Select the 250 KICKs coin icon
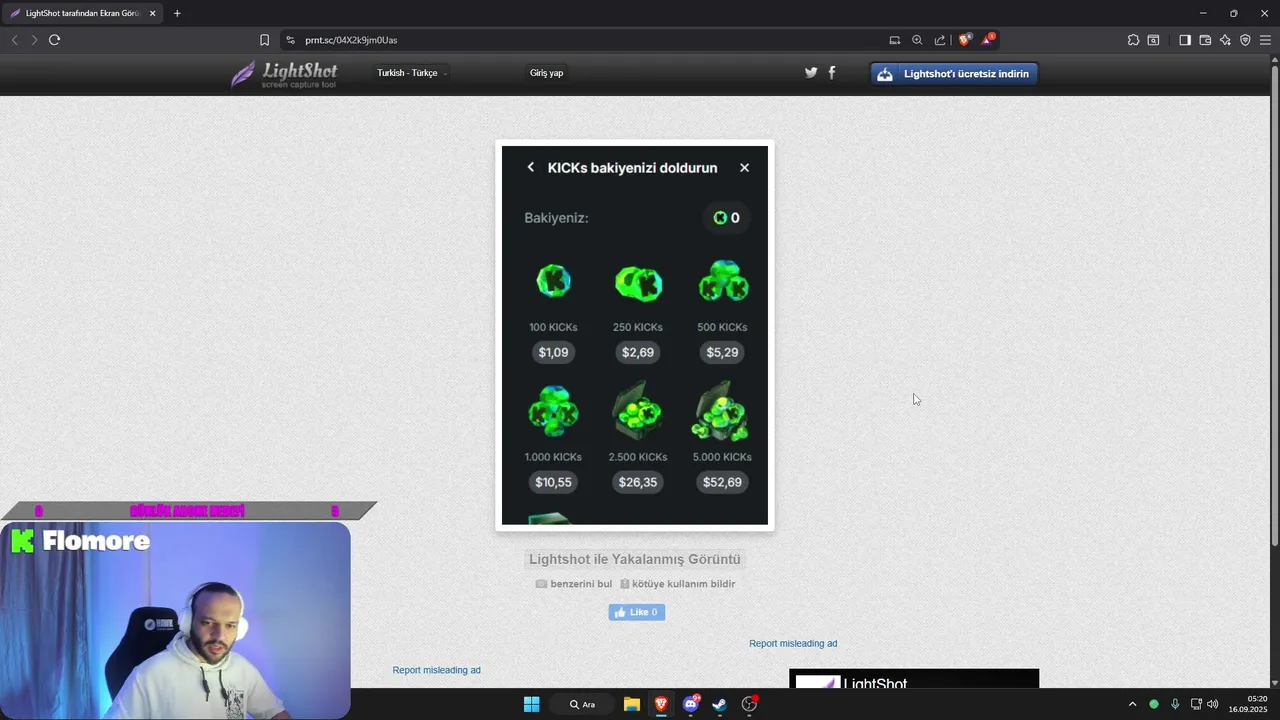The image size is (1280, 720). tap(638, 283)
